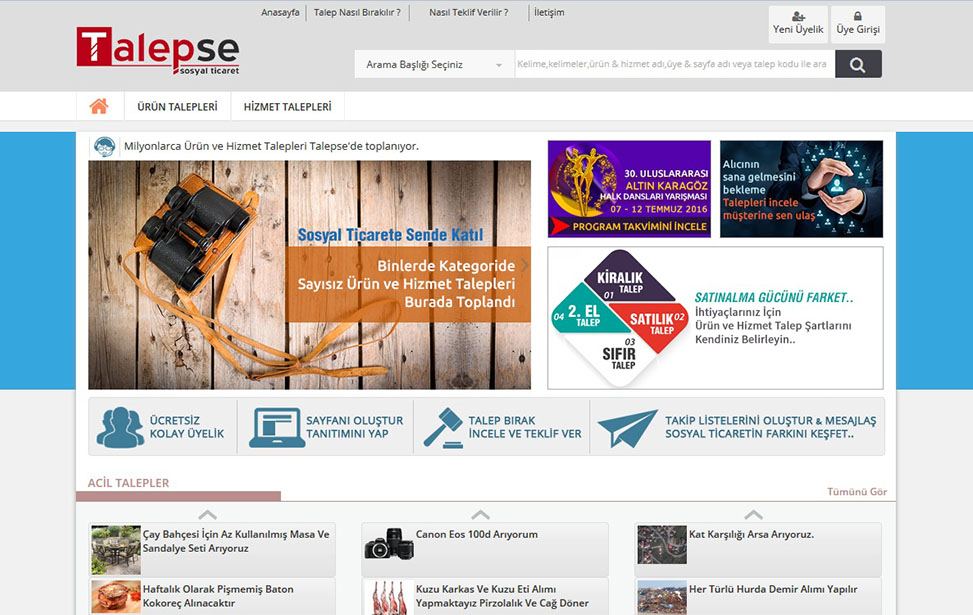973x615 pixels.
Task: Click up chevron above middle Acil Talepler column
Action: [480, 514]
